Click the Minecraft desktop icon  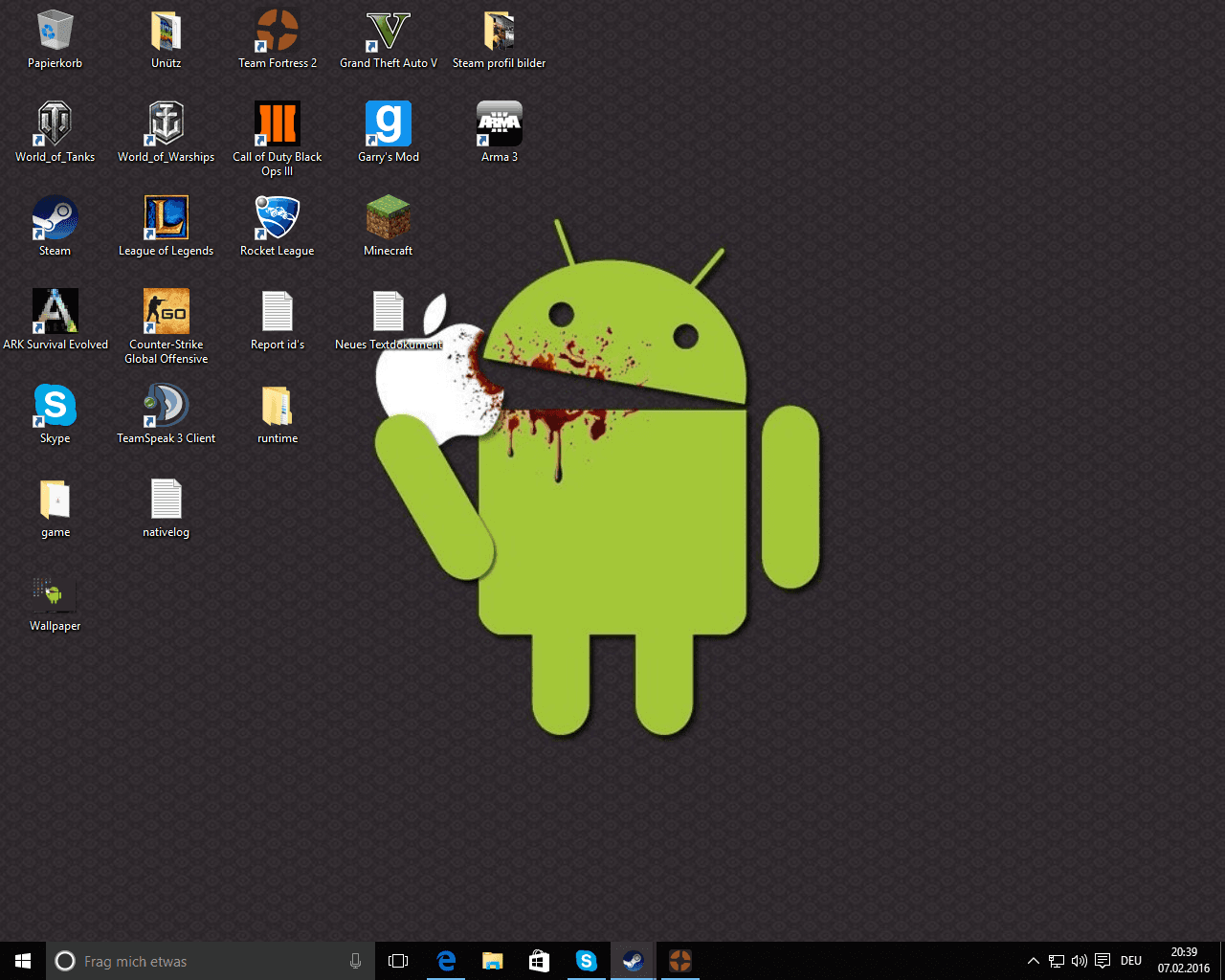388,219
